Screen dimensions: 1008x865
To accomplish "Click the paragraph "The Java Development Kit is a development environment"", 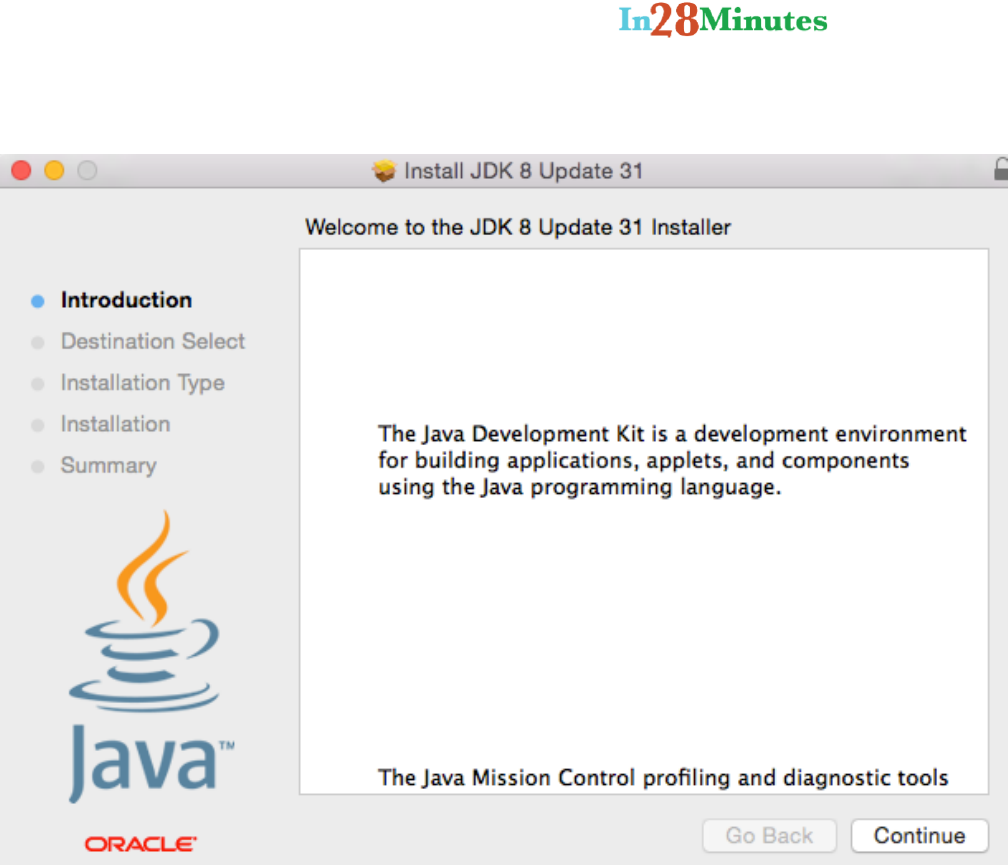I will [x=672, y=460].
